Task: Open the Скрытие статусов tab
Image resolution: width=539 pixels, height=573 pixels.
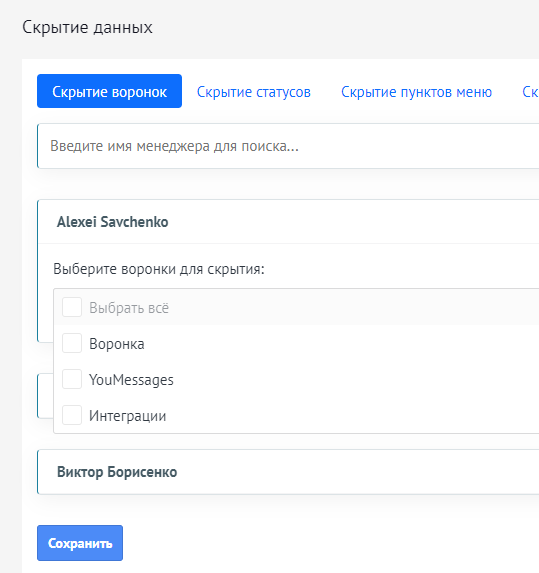Action: 254,92
